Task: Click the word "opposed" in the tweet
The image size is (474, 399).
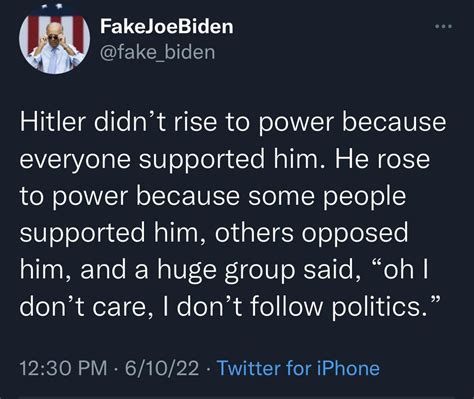Action: point(355,235)
